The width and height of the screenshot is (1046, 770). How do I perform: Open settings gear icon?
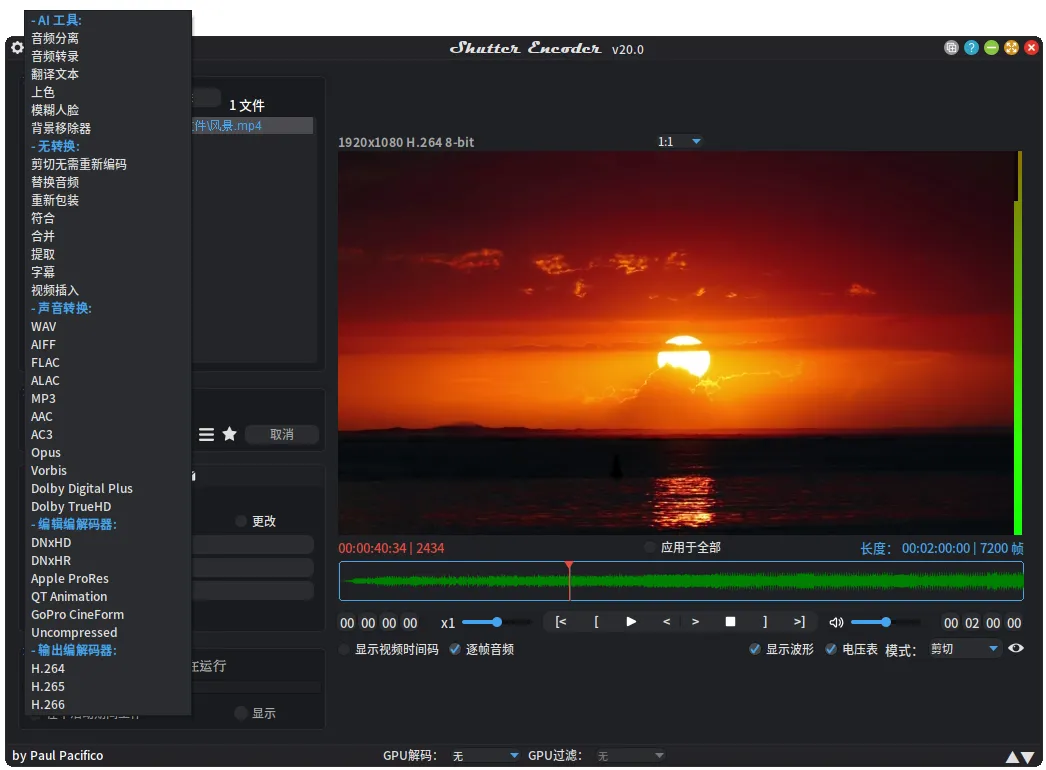(x=17, y=47)
